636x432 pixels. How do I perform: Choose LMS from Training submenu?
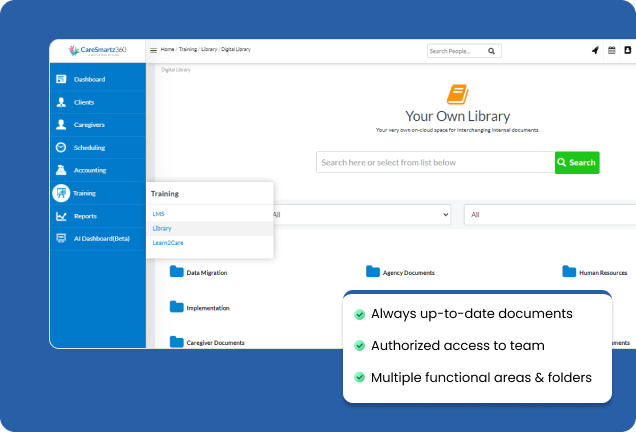pyautogui.click(x=158, y=214)
